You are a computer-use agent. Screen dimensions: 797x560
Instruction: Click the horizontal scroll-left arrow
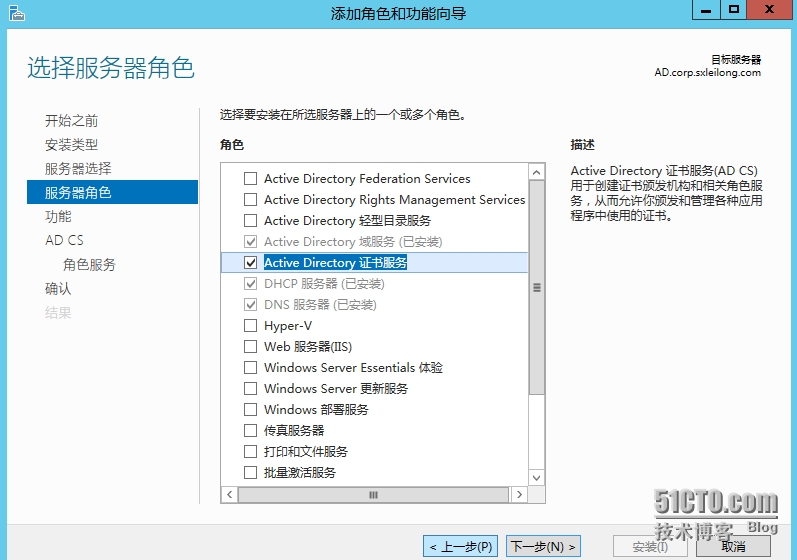pyautogui.click(x=230, y=494)
